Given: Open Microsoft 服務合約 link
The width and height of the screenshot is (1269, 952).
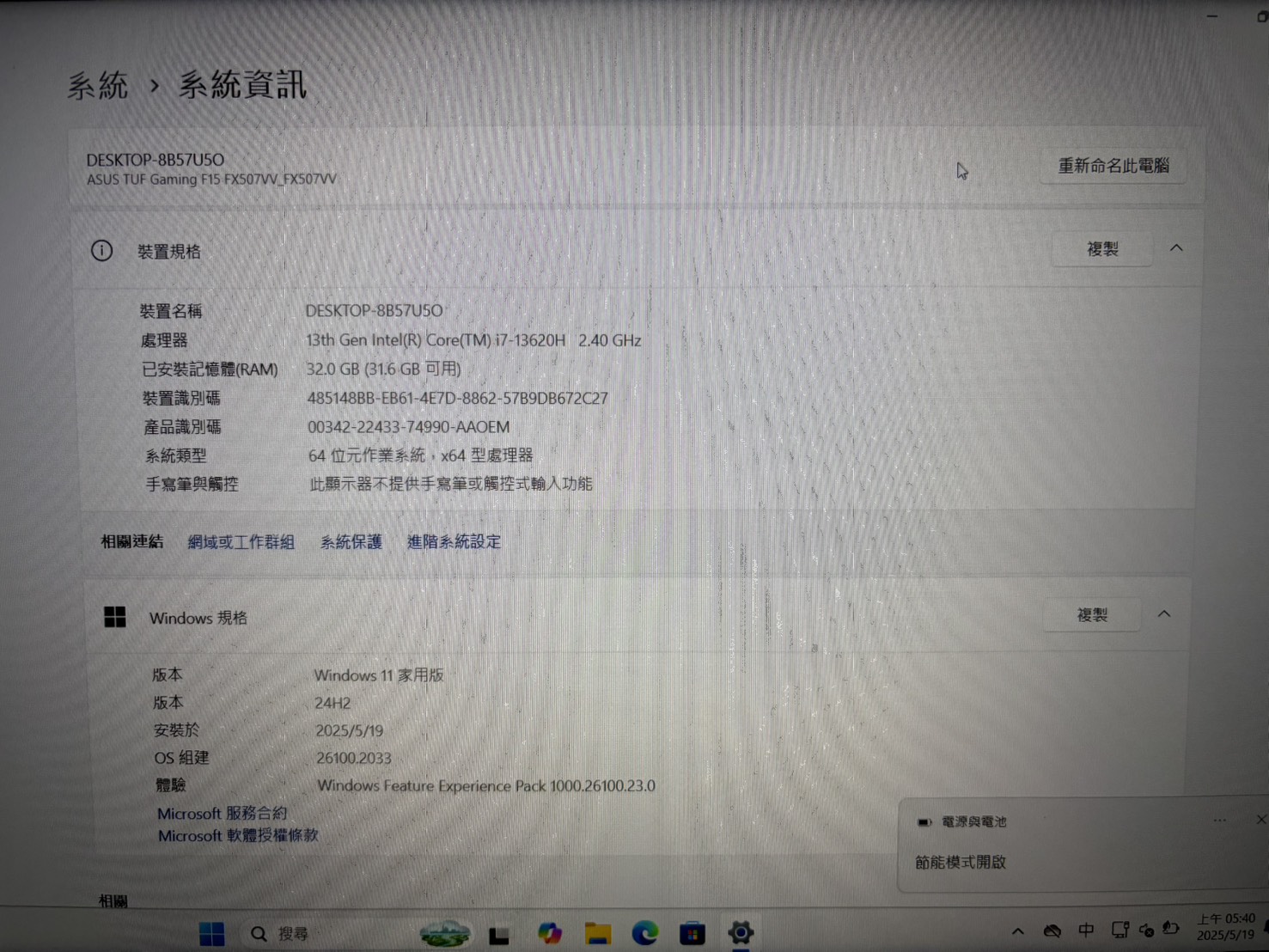Looking at the screenshot, I should coord(223,813).
